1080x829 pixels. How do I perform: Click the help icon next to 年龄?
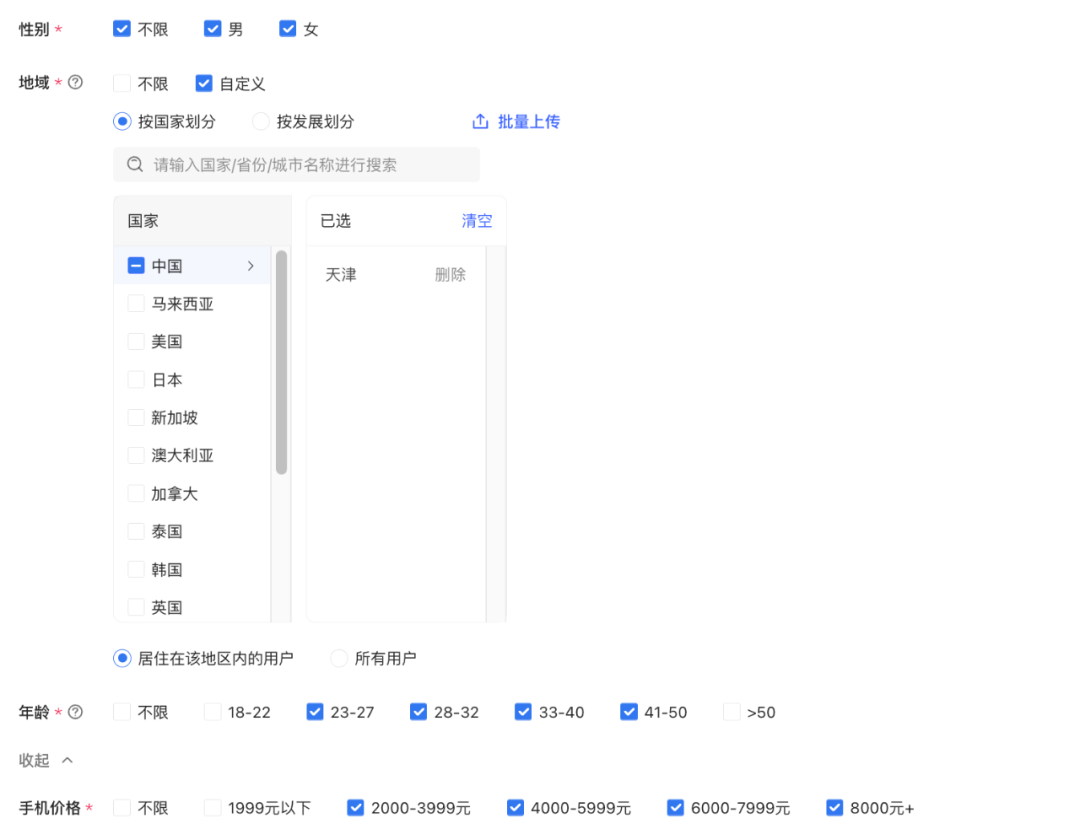pos(75,711)
